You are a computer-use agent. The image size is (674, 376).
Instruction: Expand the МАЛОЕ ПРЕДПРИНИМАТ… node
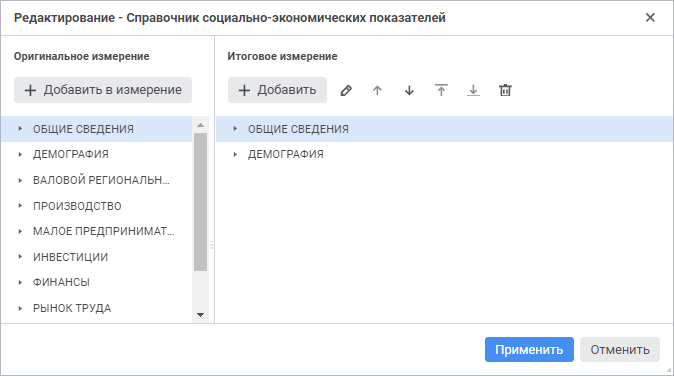point(20,231)
